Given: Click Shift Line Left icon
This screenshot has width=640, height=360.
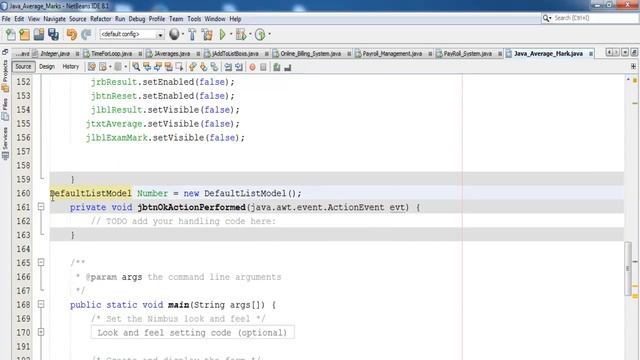Looking at the screenshot, I should click(x=228, y=67).
